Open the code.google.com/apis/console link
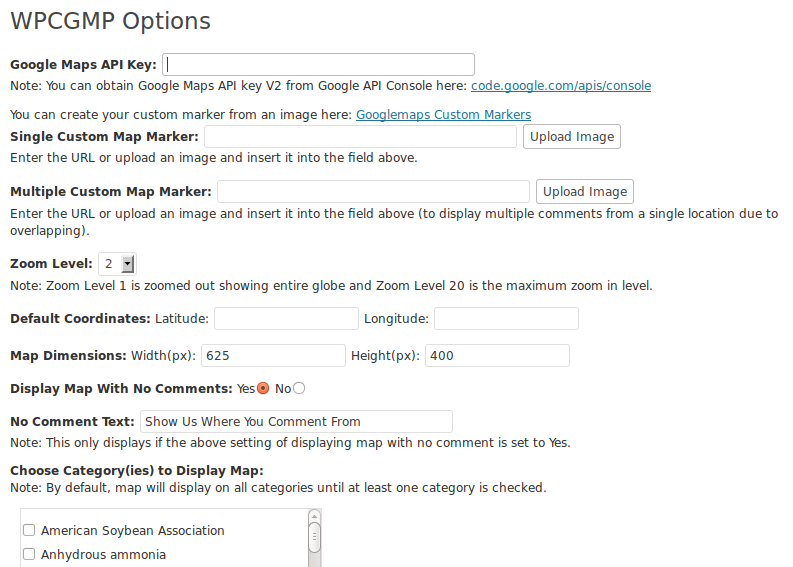Screen dimensions: 793x567 561,86
